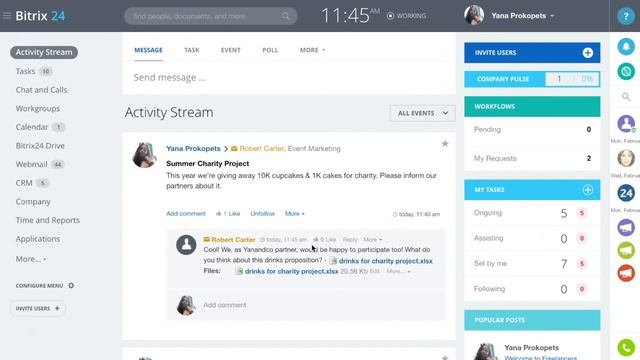Click the green phone call icon
Viewport: 640px width, 360px height.
point(626,347)
